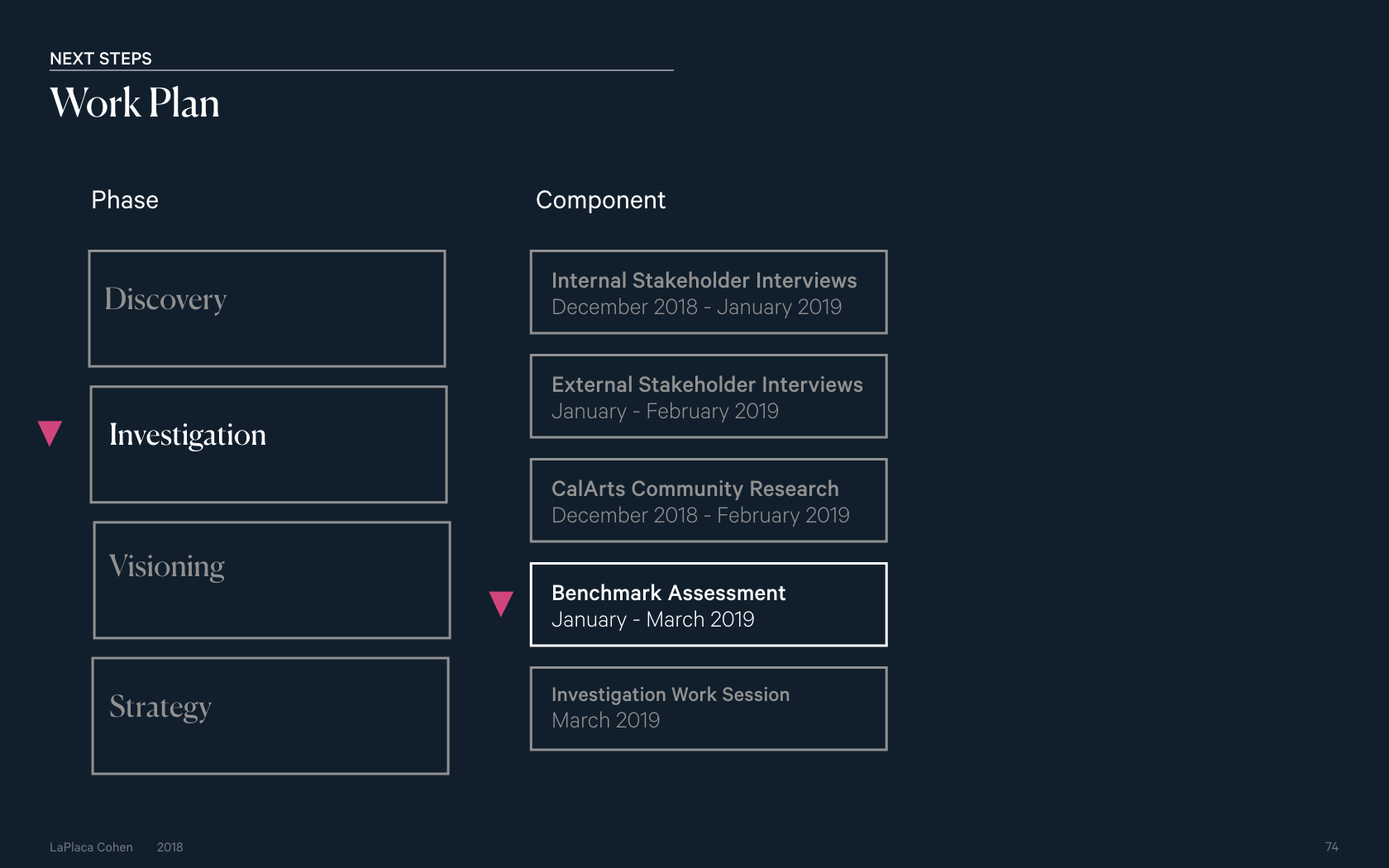1389x868 pixels.
Task: Click the Phase column heading
Action: [x=125, y=200]
